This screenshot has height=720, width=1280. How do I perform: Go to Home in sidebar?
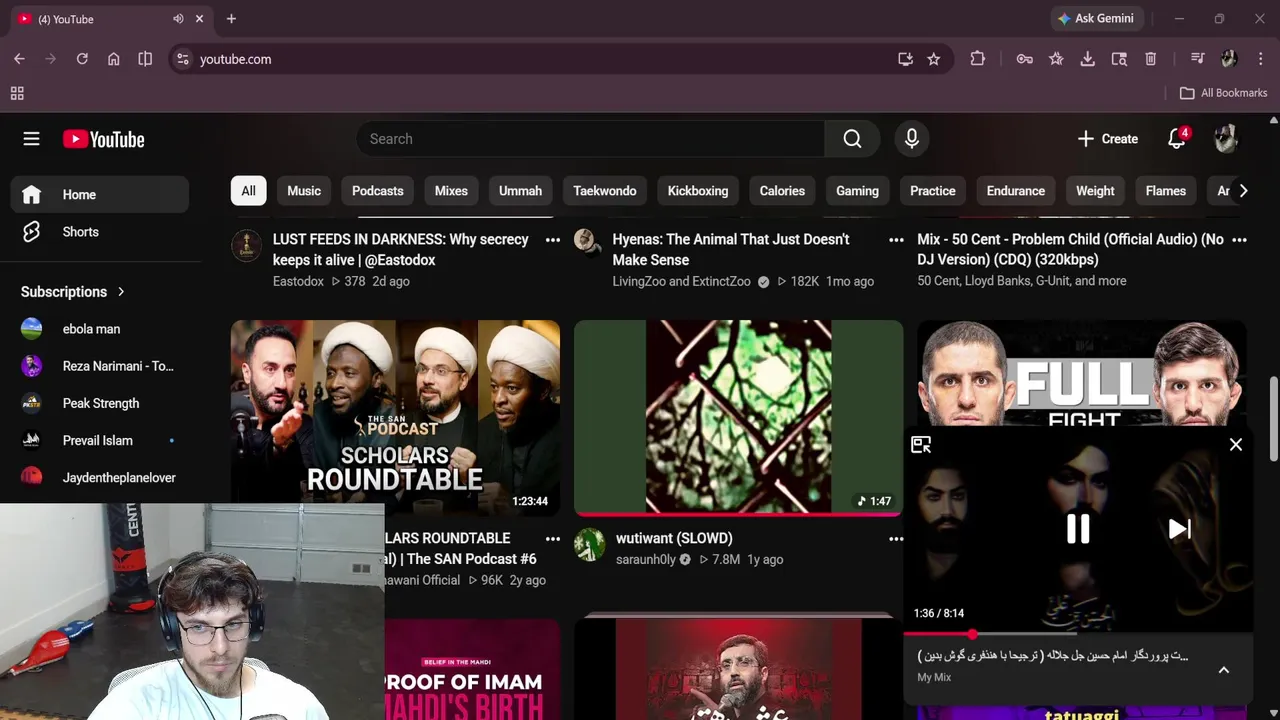coord(100,195)
